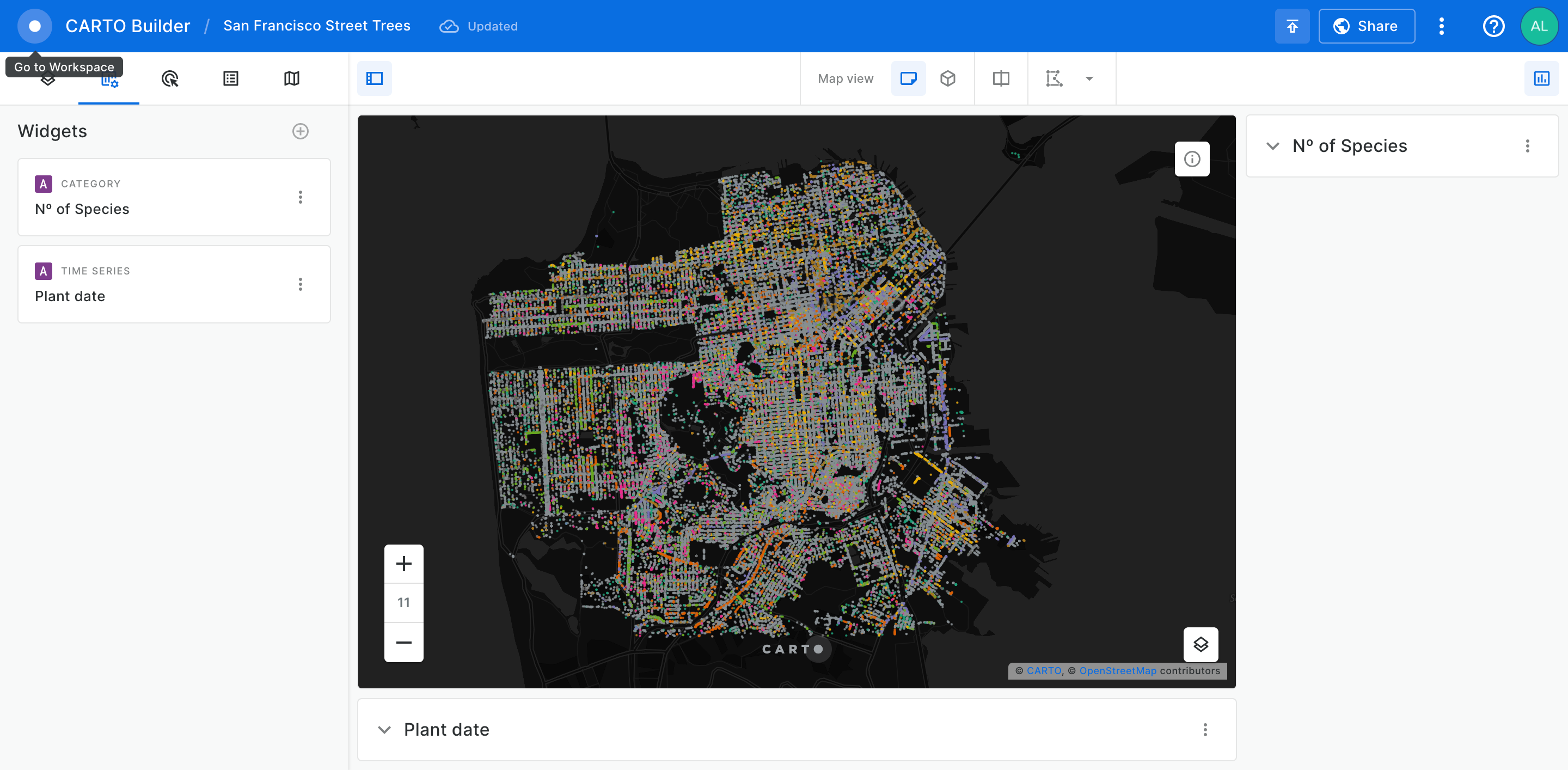
Task: Open feature selection tool dropdown arrow
Action: [1089, 78]
